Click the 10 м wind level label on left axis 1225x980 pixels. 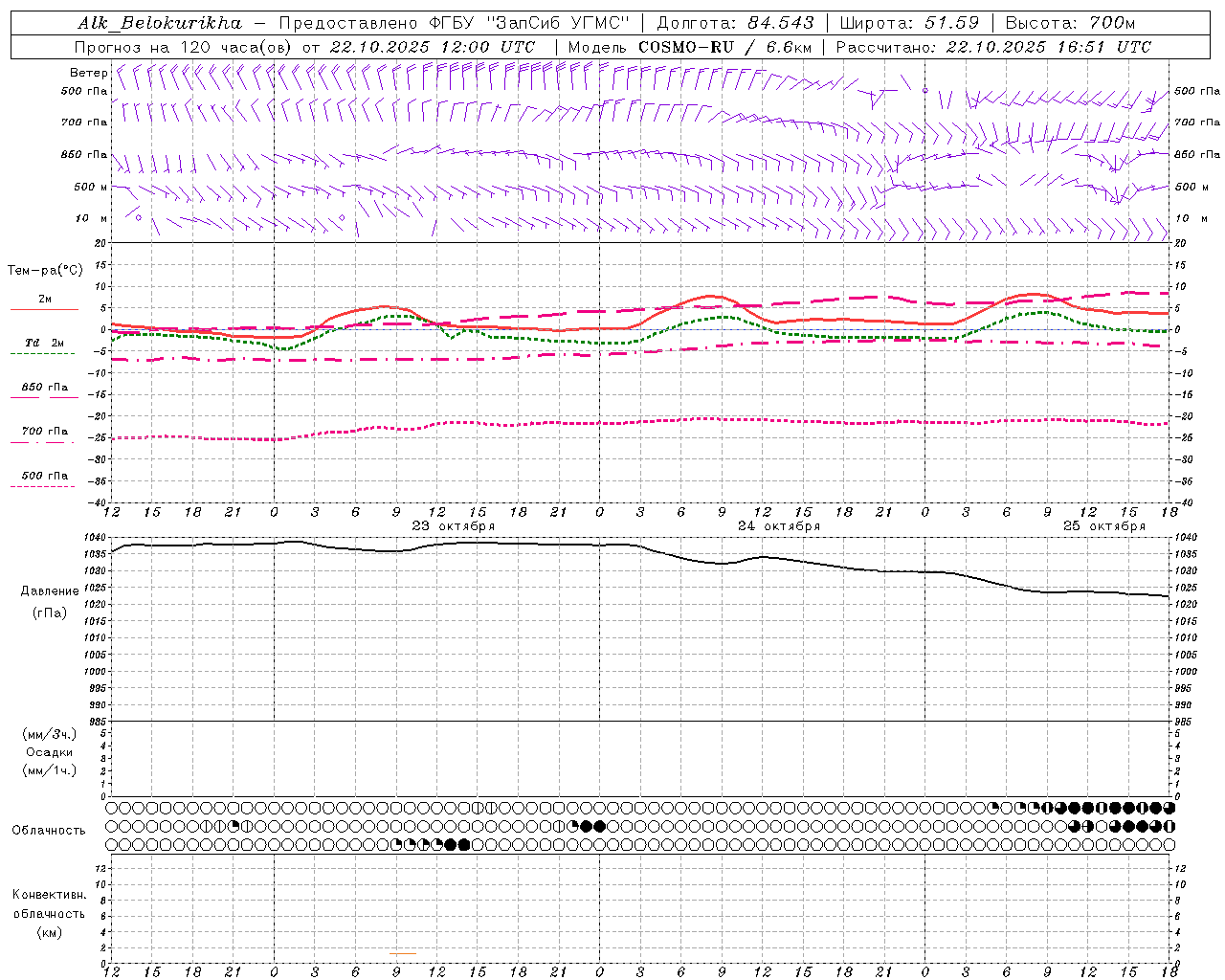click(x=92, y=218)
